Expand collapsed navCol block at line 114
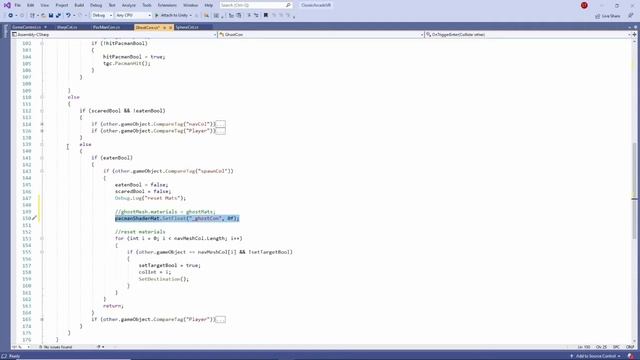 point(42,124)
